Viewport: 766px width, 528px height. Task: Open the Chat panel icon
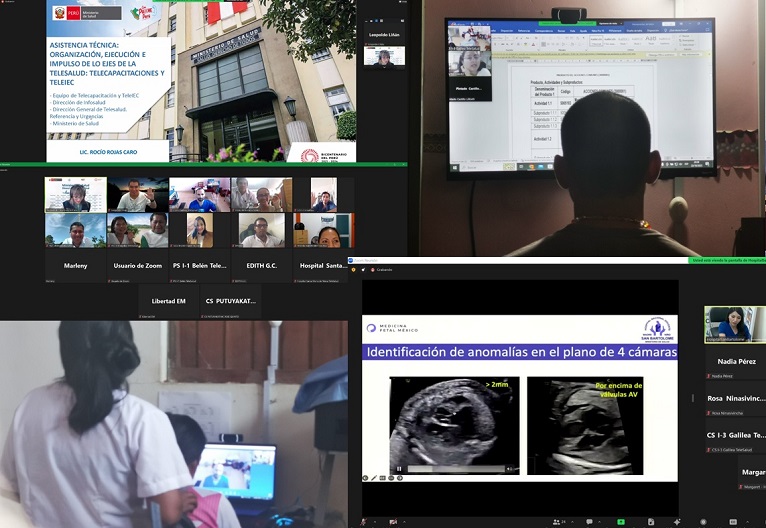(590, 522)
